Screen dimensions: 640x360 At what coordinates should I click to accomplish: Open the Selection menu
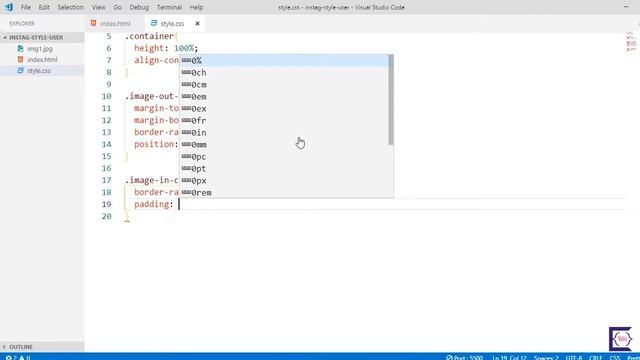pyautogui.click(x=70, y=7)
